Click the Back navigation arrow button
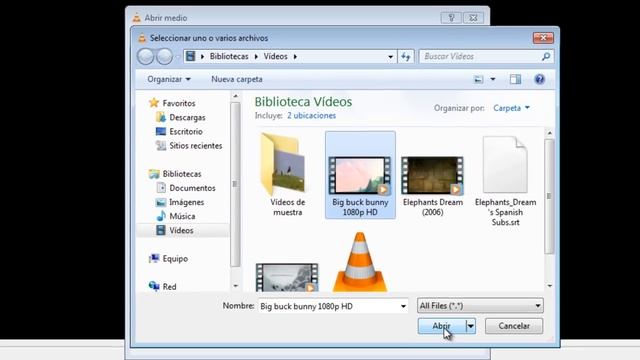Image resolution: width=640 pixels, height=360 pixels. 145,56
